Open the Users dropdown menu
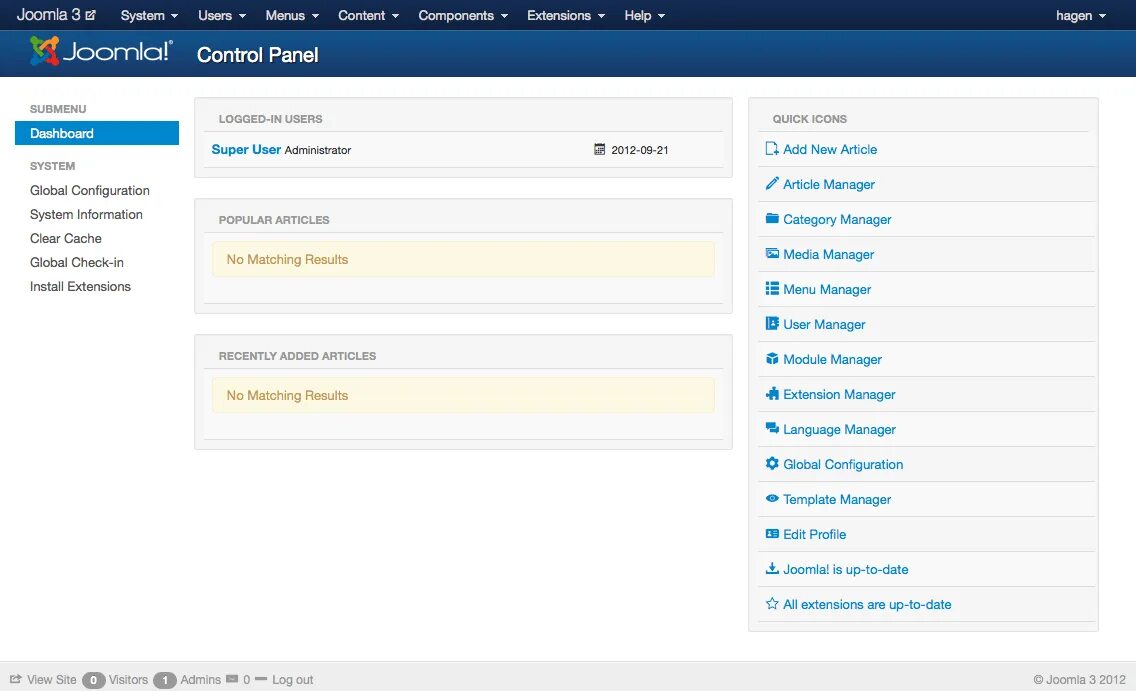 222,15
